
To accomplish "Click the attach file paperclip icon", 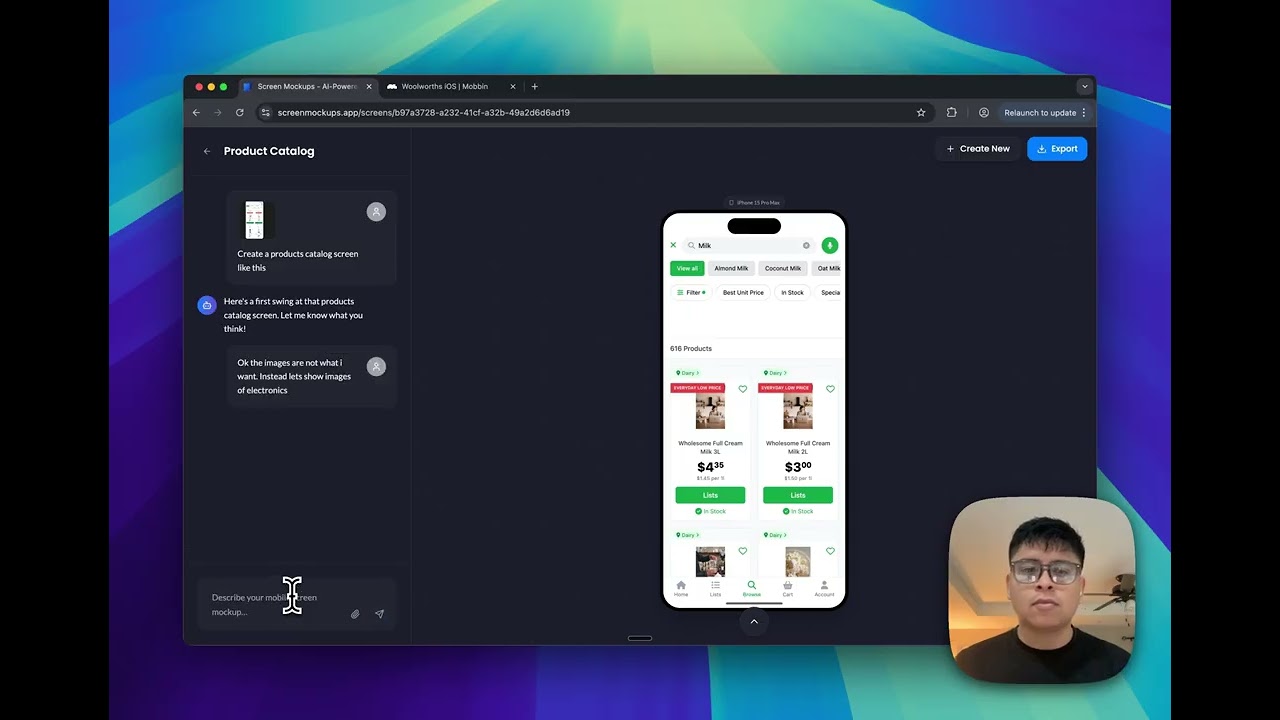I will 355,614.
